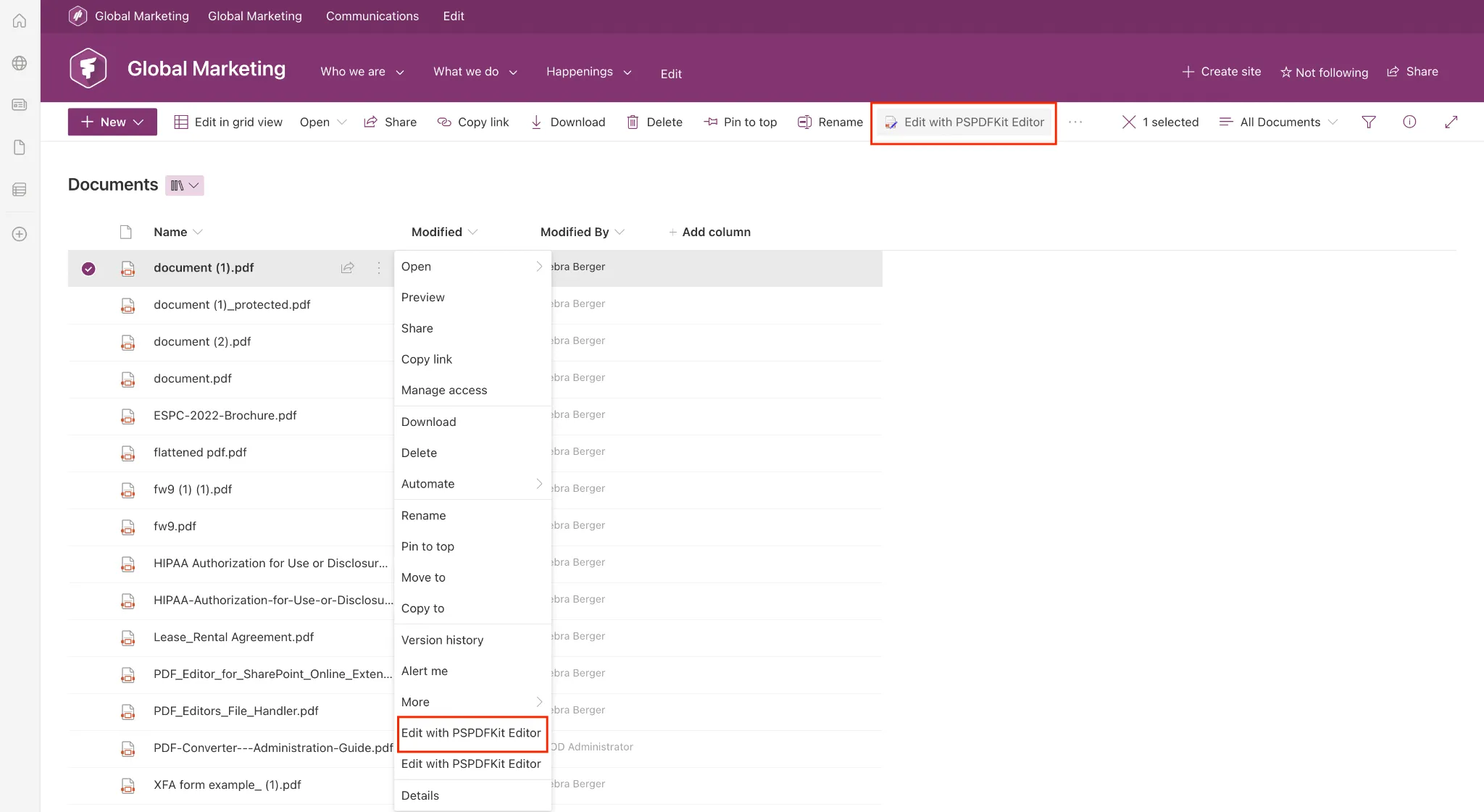Open lists via the sidebar list icon
The image size is (1484, 812).
19,189
